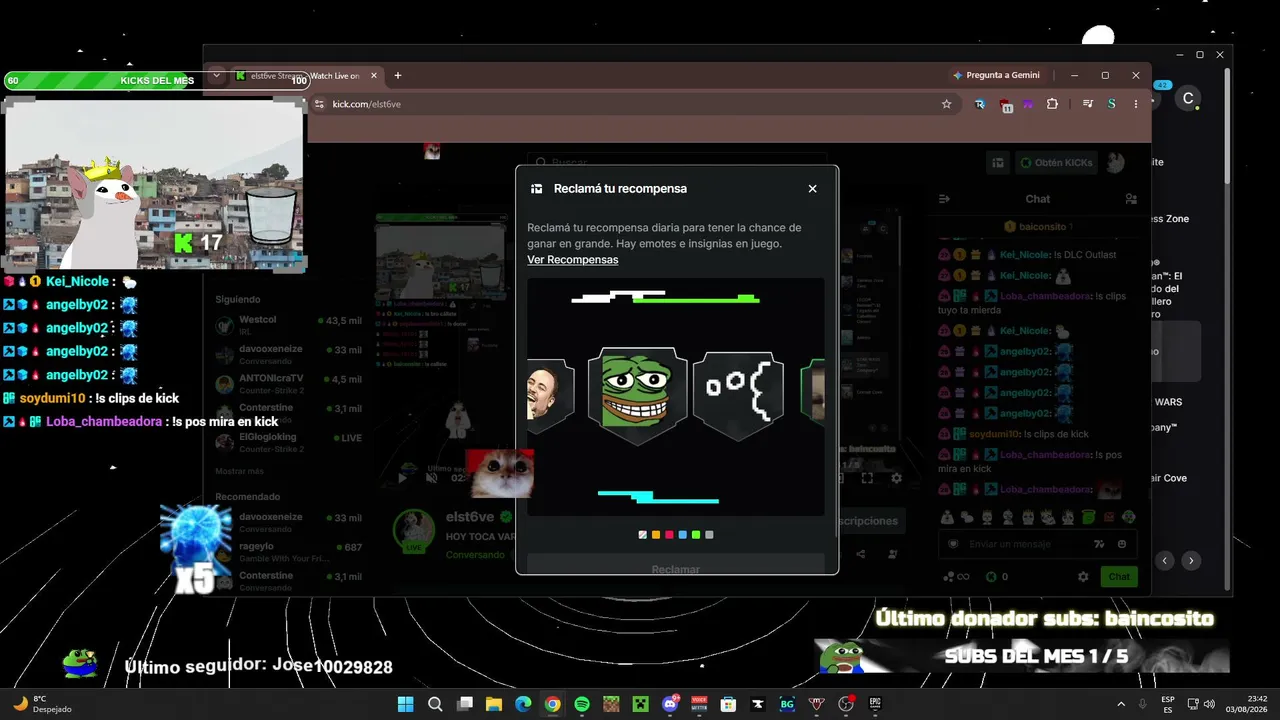The height and width of the screenshot is (720, 1280).
Task: Collapse the Kick chat panel
Action: point(944,199)
